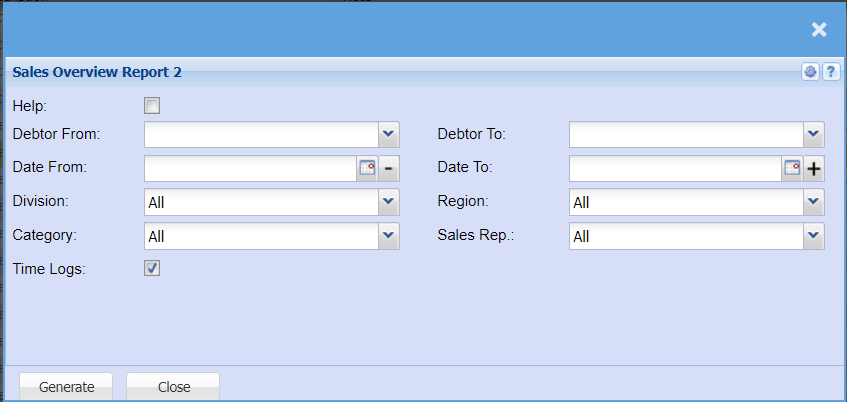Viewport: 847px width, 402px height.
Task: Enable the Help checkbox
Action: pyautogui.click(x=152, y=105)
